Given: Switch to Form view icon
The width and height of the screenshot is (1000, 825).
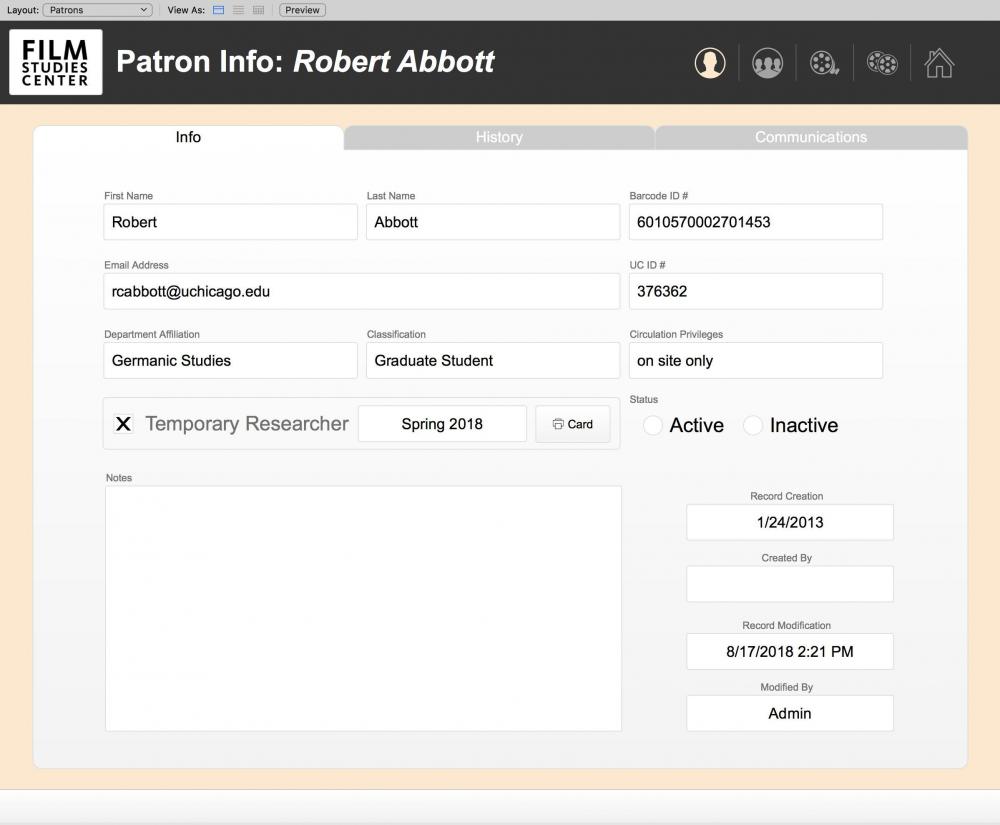Looking at the screenshot, I should 219,10.
